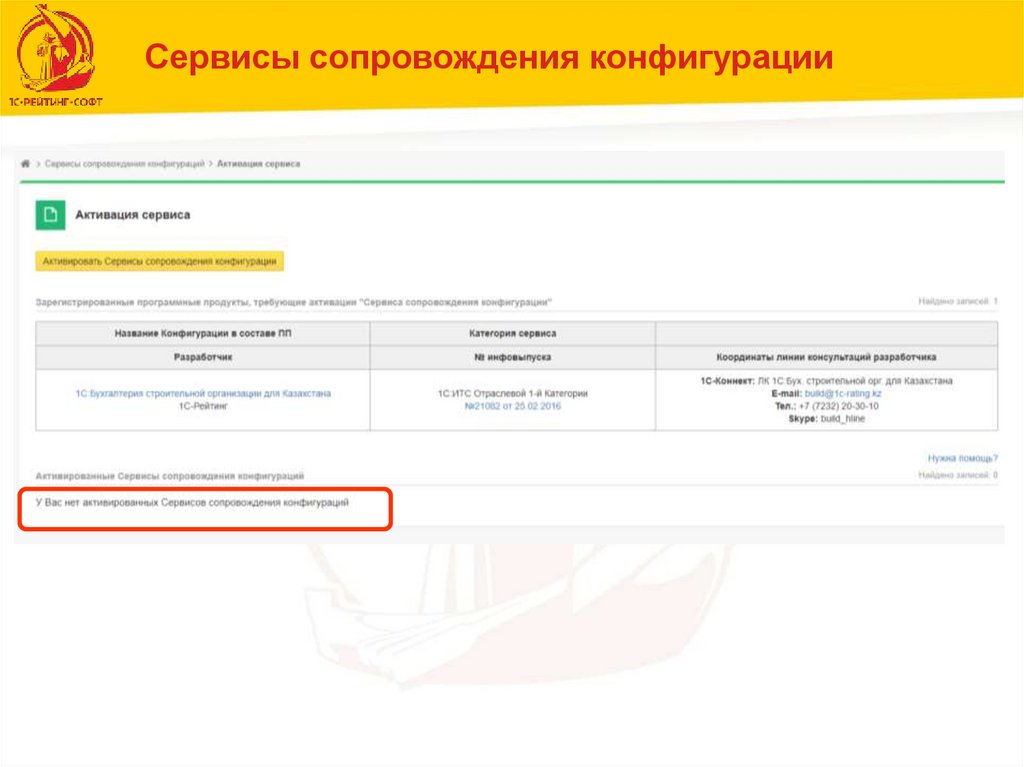1024x767 pixels.
Task: Click email link build@1c-rating.kz
Action: (x=843, y=393)
